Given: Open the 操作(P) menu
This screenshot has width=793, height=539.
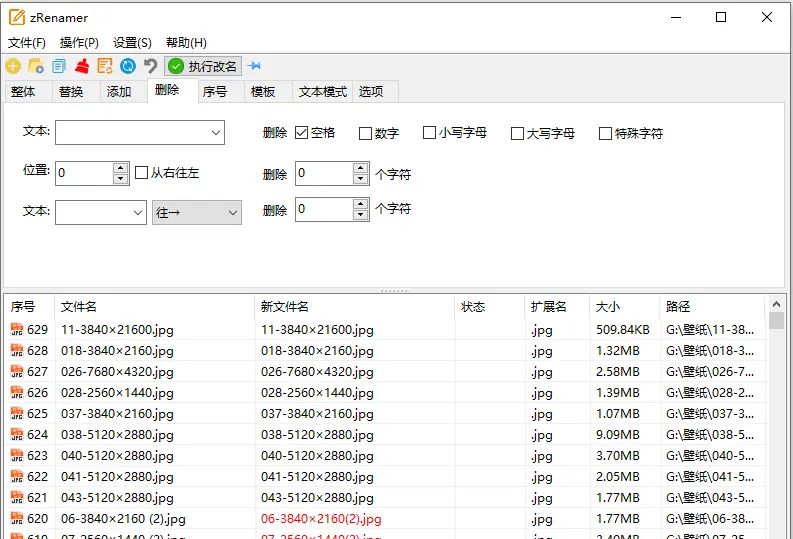Looking at the screenshot, I should click(x=79, y=43).
